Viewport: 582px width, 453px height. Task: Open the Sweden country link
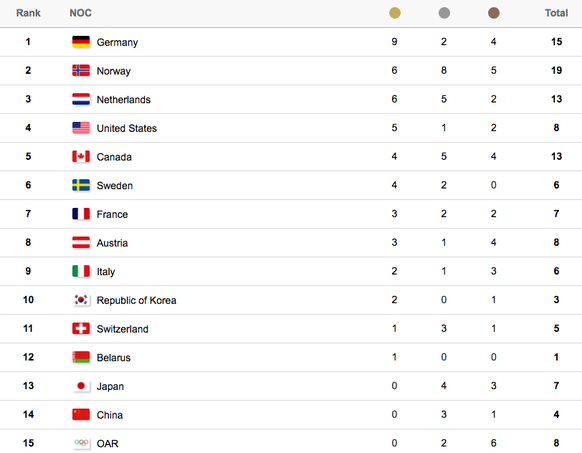point(115,185)
